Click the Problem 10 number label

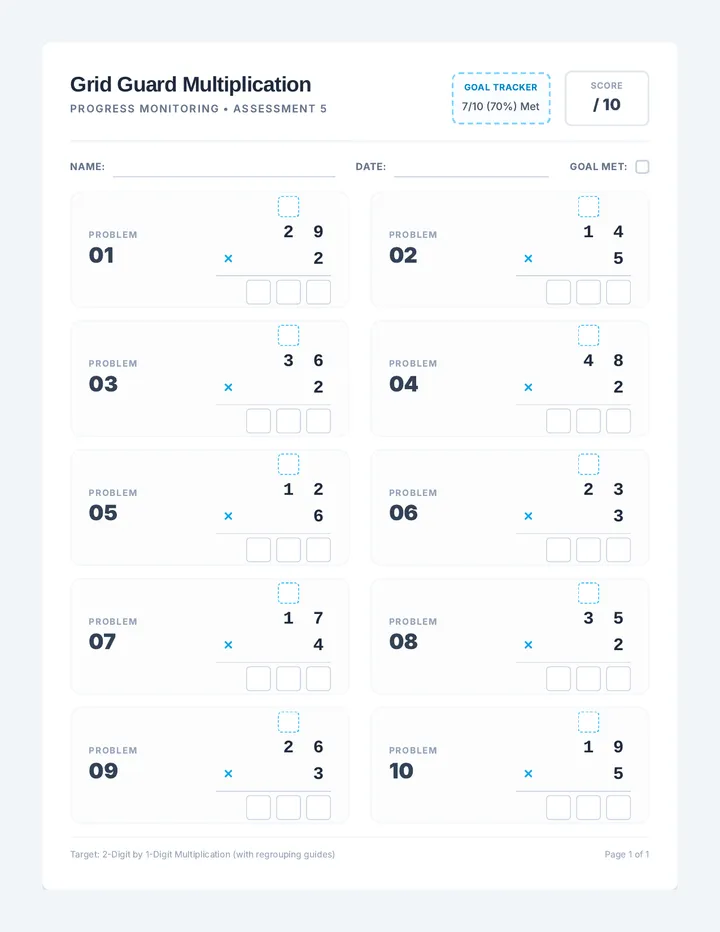[401, 771]
